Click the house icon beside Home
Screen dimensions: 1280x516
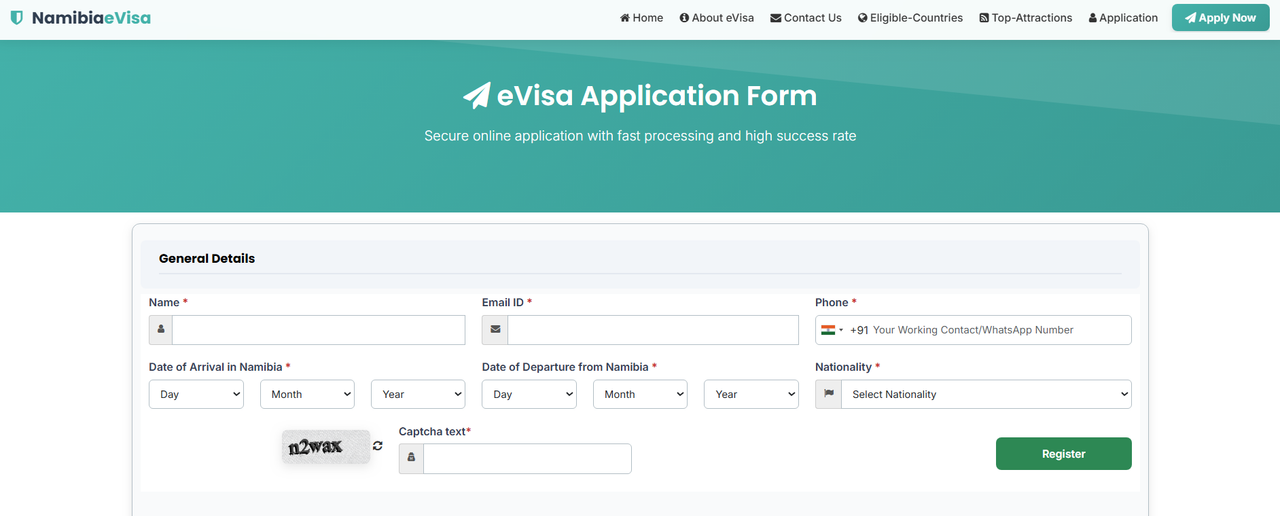pos(625,18)
